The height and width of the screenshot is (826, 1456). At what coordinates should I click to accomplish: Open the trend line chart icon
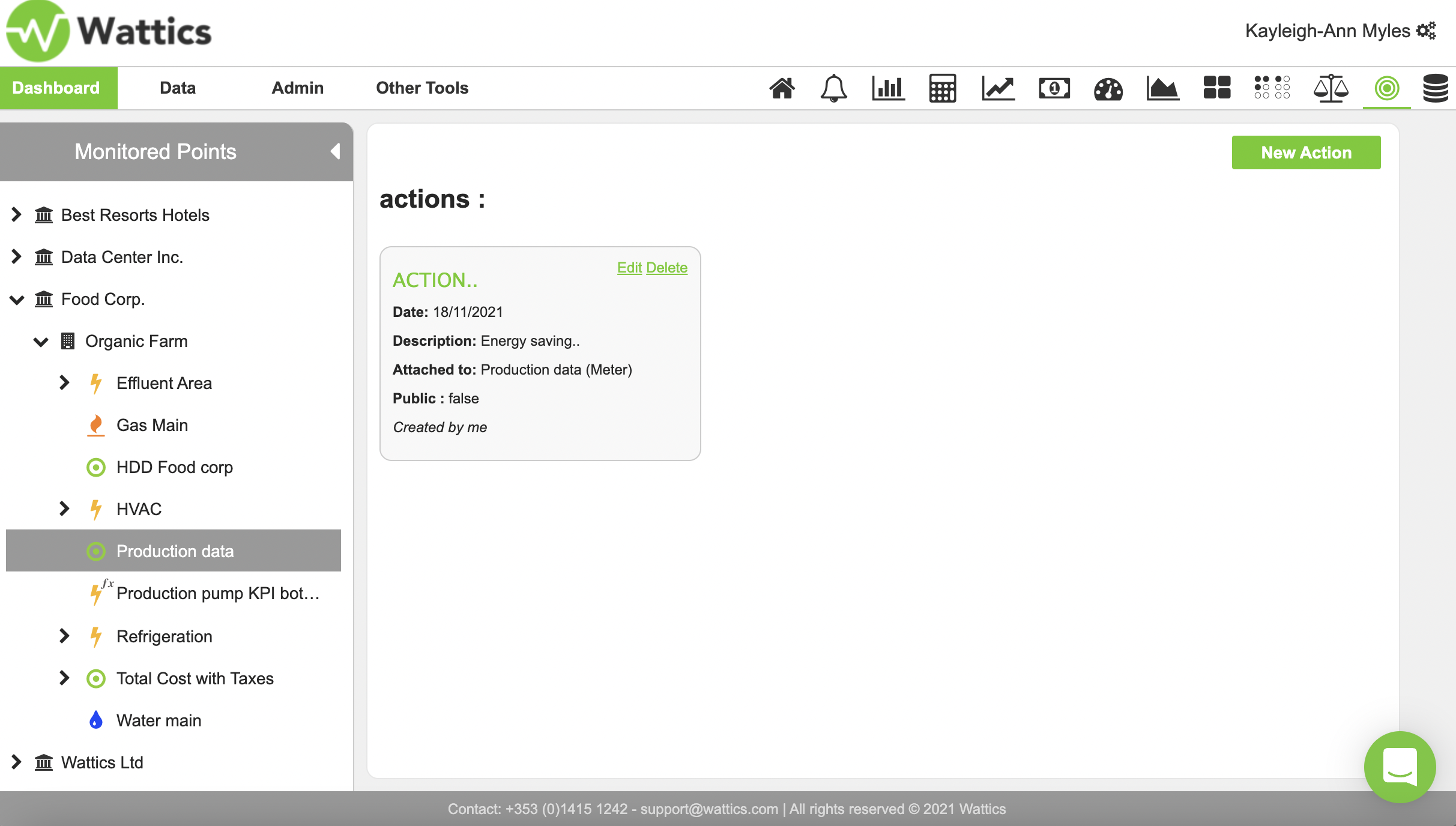998,88
